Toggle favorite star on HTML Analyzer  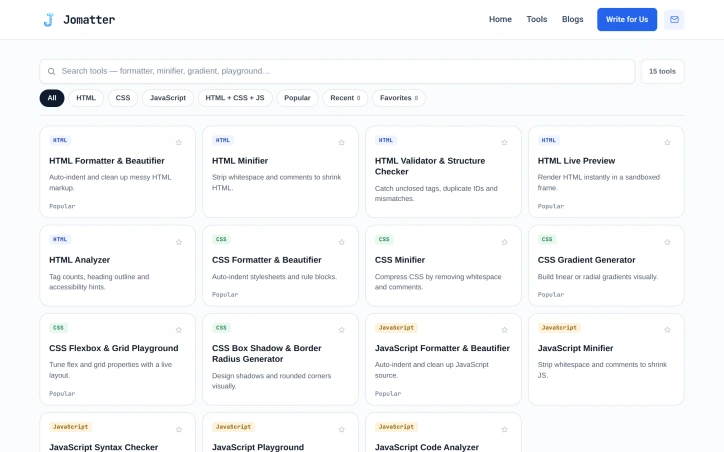click(x=179, y=242)
